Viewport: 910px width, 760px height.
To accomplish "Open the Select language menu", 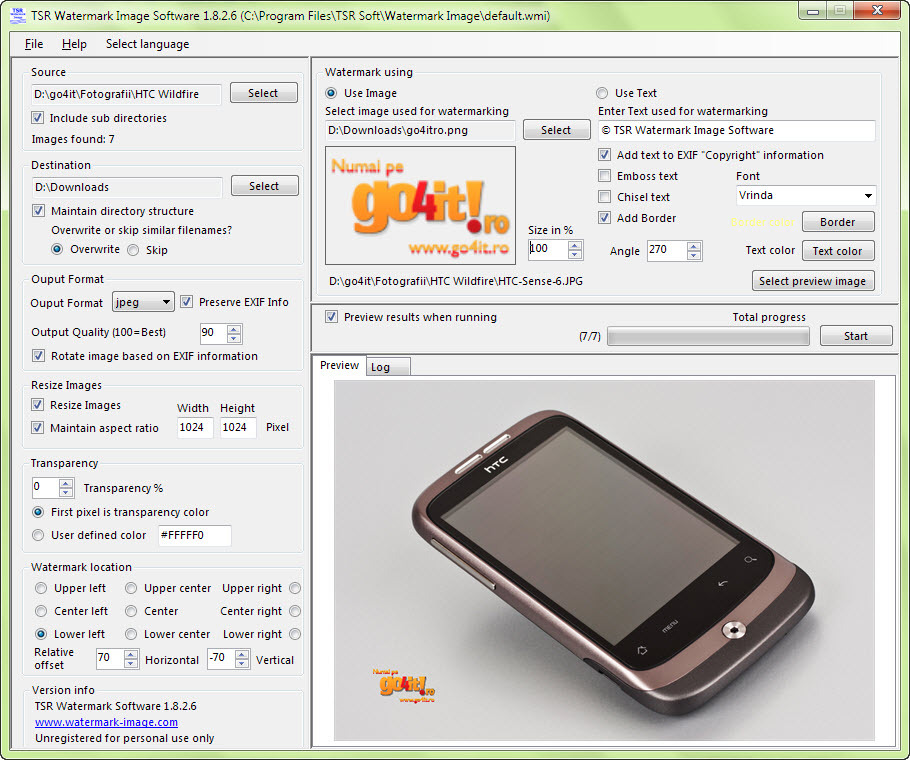I will point(147,44).
